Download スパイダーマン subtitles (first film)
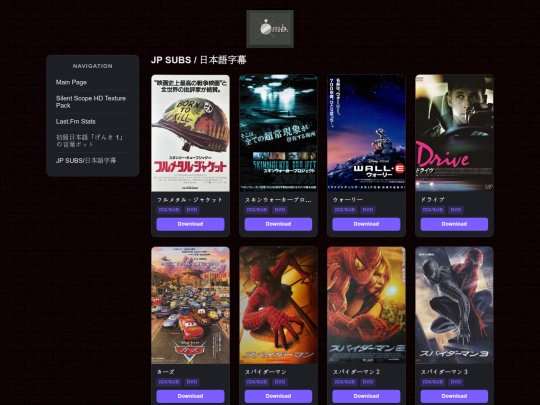The width and height of the screenshot is (540, 405). coord(278,396)
